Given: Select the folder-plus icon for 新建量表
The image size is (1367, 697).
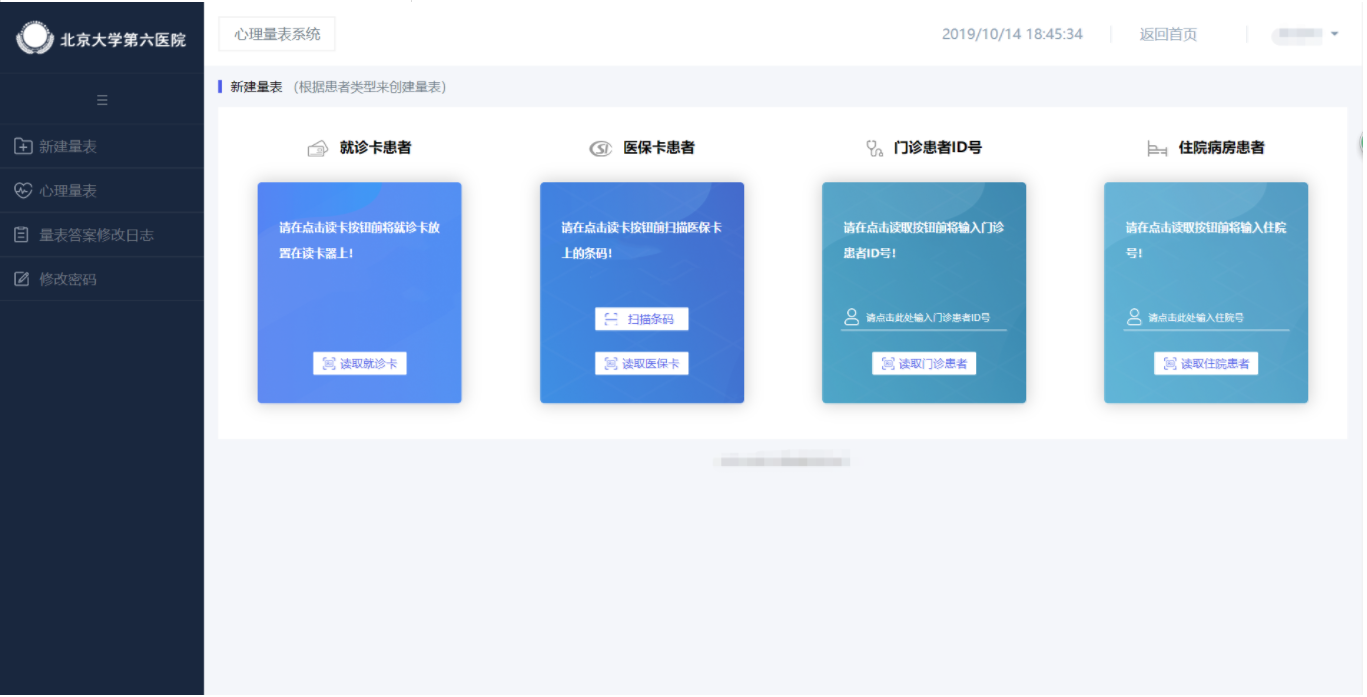Looking at the screenshot, I should coord(22,145).
